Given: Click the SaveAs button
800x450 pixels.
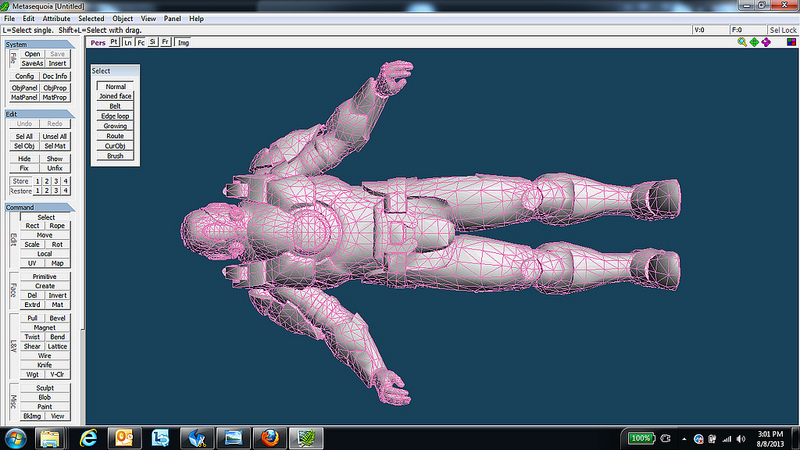Looking at the screenshot, I should (32, 64).
